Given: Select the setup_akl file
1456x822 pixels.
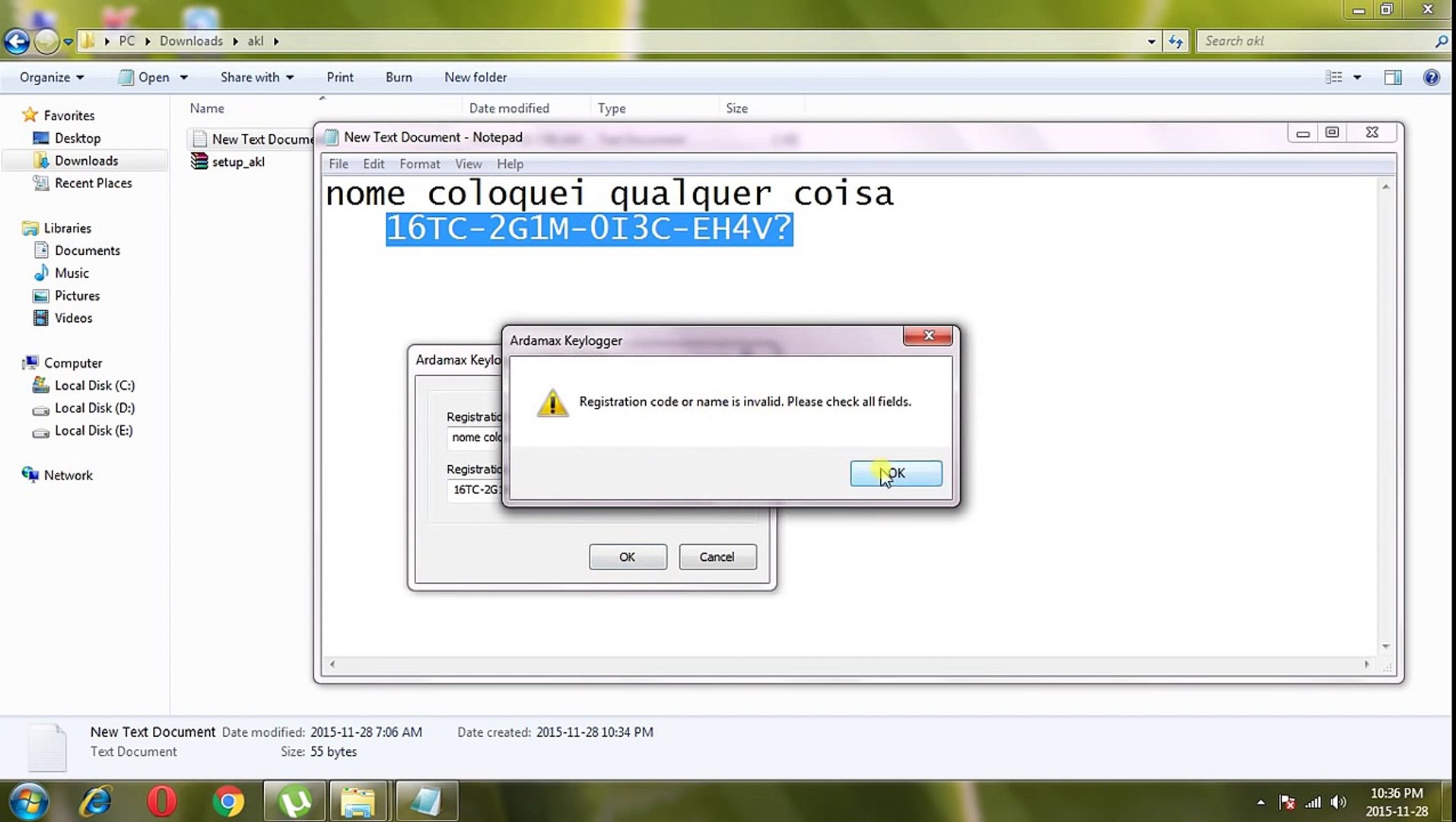Looking at the screenshot, I should [228, 161].
